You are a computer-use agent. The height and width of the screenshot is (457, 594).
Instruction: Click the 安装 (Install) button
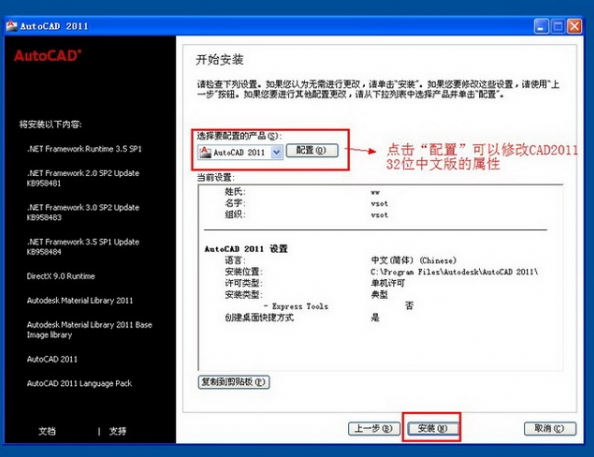[432, 428]
